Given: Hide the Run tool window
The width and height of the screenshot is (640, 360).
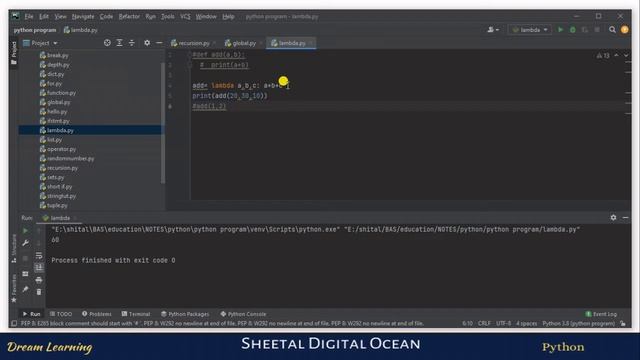Looking at the screenshot, I should coord(625,218).
